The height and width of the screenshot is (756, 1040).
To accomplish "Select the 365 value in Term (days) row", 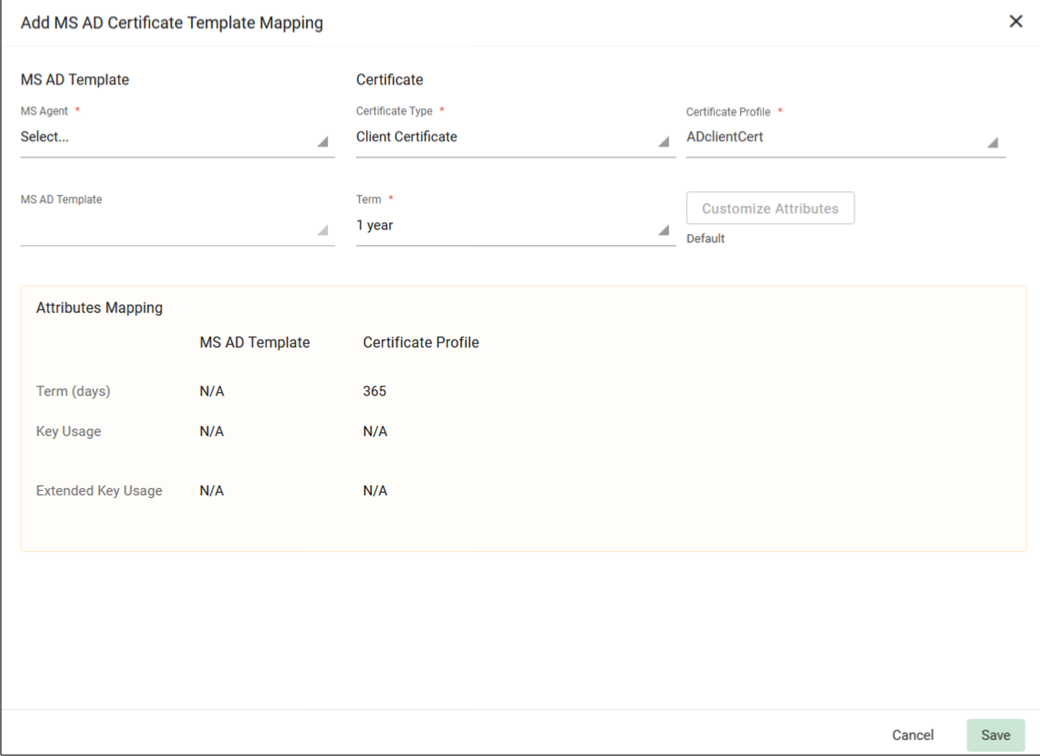I will 375,391.
